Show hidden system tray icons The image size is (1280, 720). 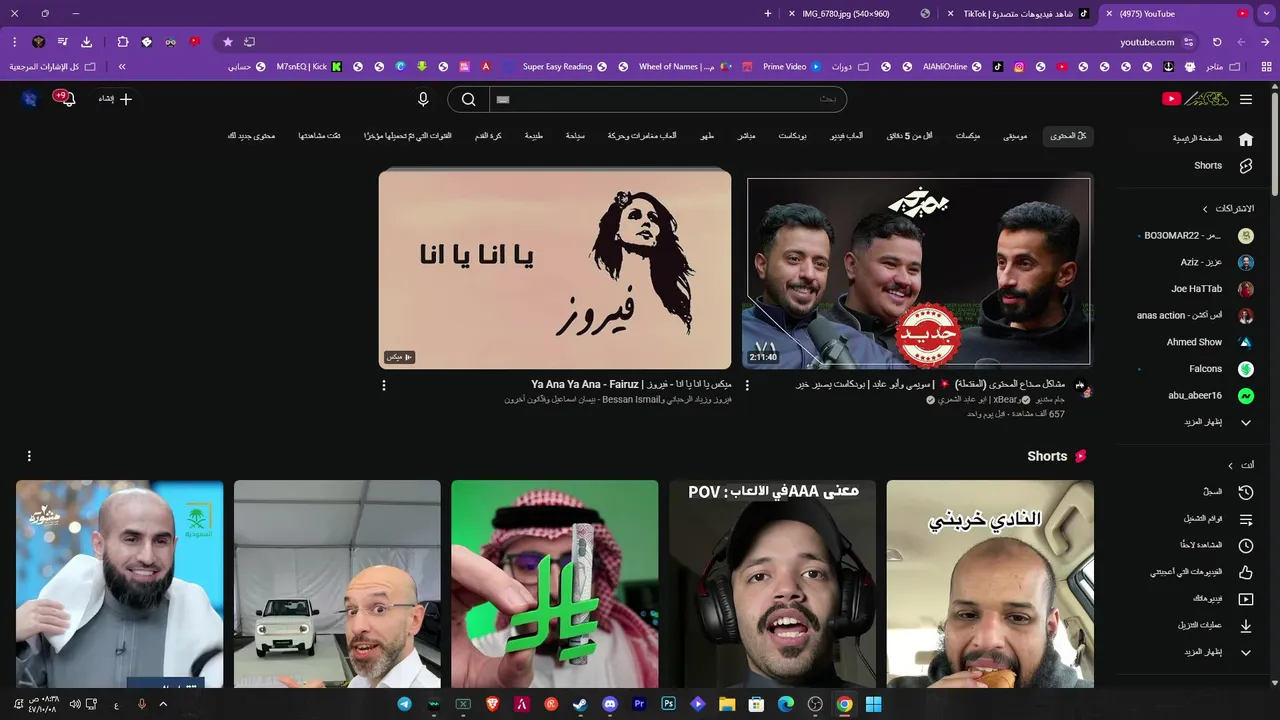(163, 704)
